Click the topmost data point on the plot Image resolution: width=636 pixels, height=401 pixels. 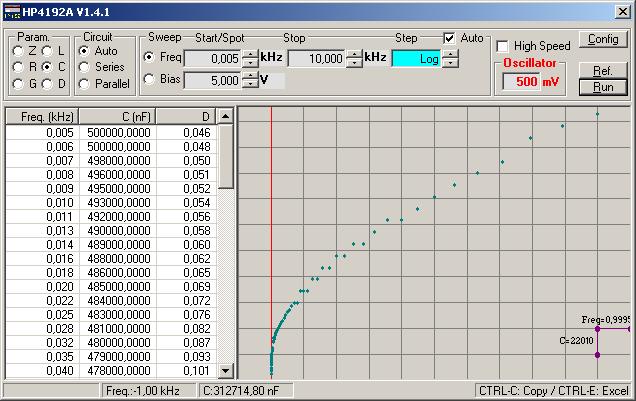(597, 114)
